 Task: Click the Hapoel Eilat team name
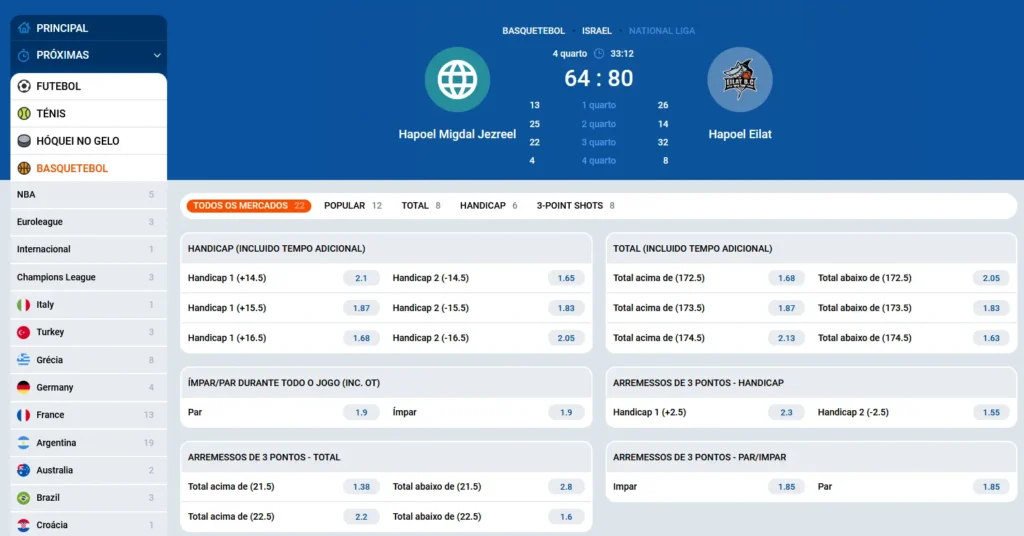pyautogui.click(x=740, y=134)
